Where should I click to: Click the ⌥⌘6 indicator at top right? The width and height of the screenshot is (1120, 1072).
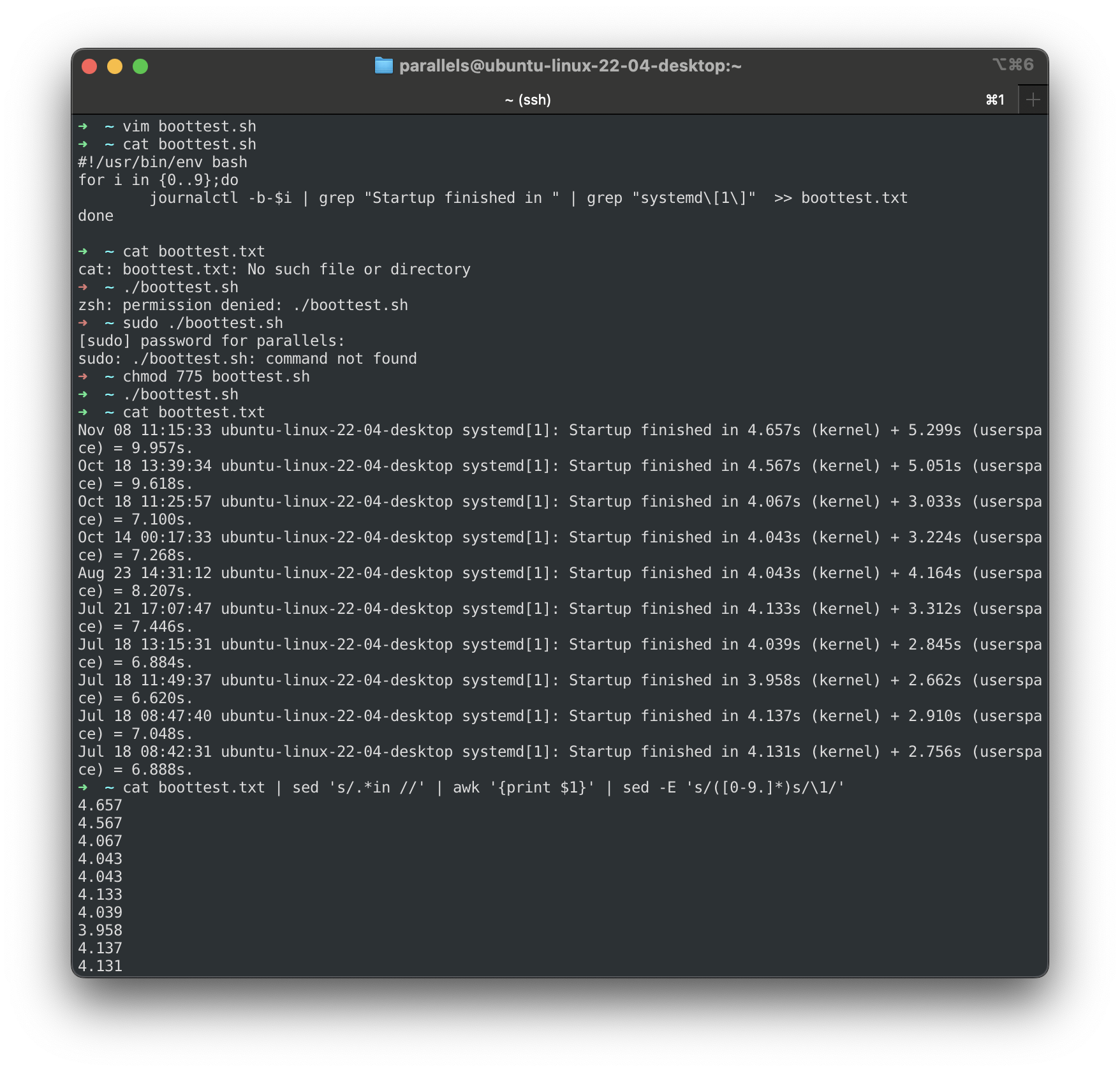coord(1013,64)
